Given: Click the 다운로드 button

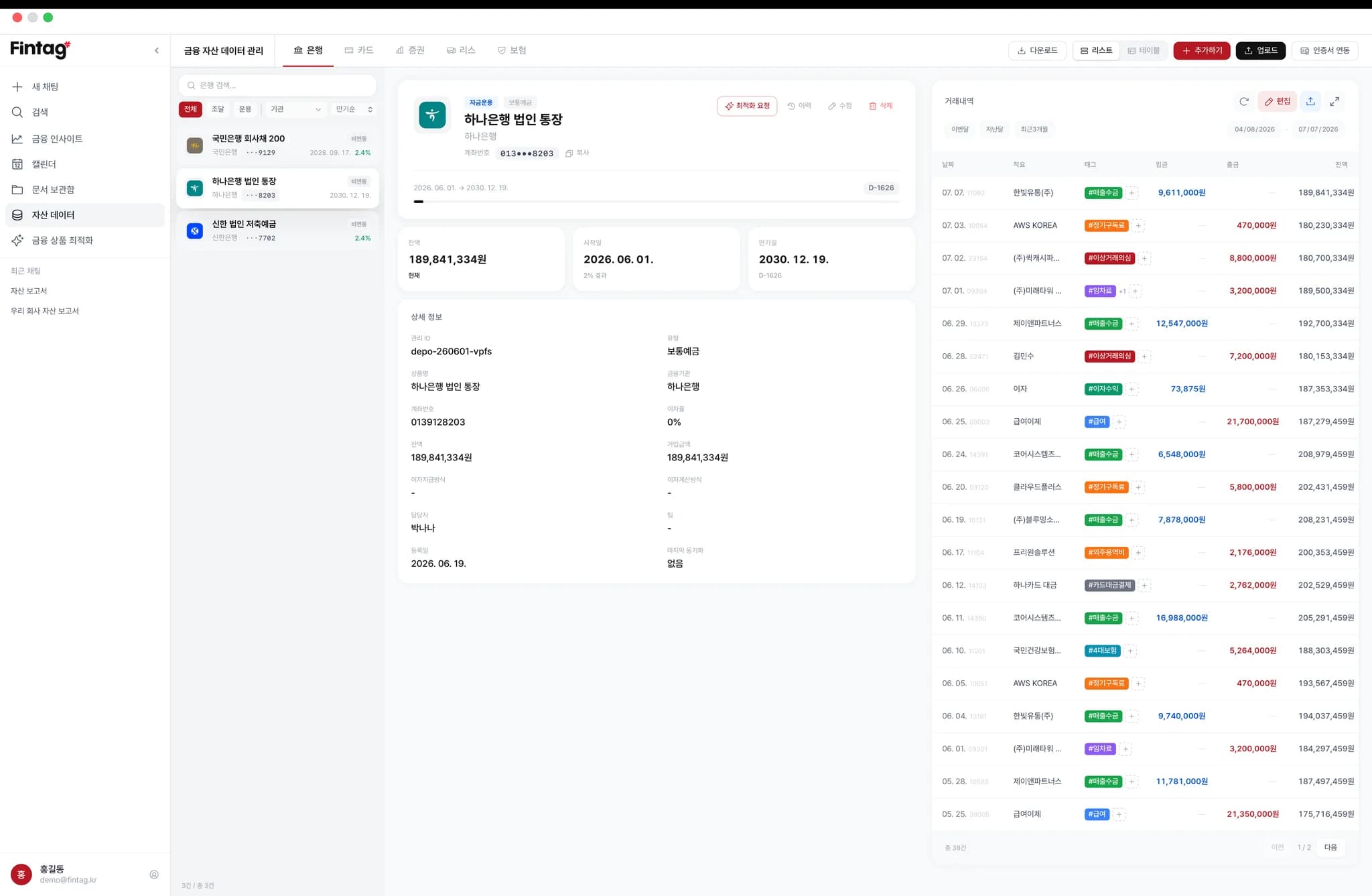Looking at the screenshot, I should pyautogui.click(x=1037, y=50).
